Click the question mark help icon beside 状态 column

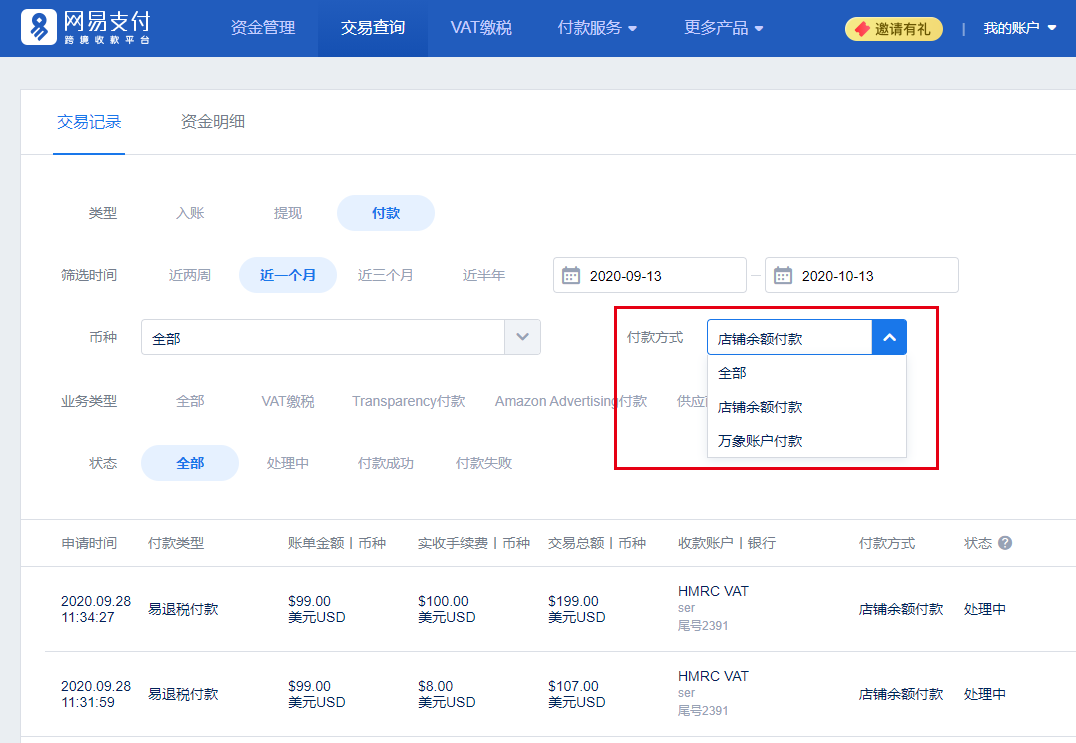1004,542
